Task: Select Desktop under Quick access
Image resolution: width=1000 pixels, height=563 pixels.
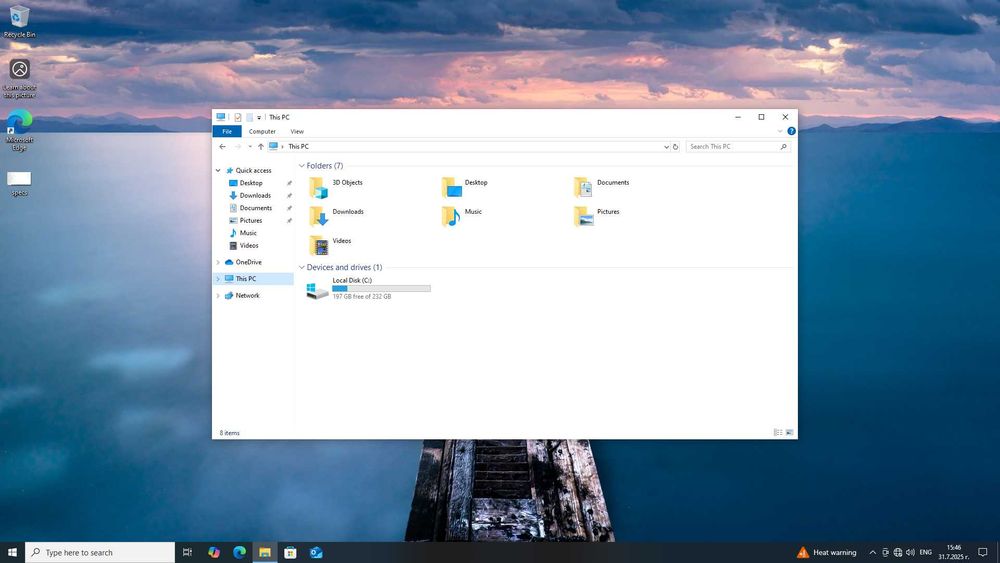Action: click(251, 183)
